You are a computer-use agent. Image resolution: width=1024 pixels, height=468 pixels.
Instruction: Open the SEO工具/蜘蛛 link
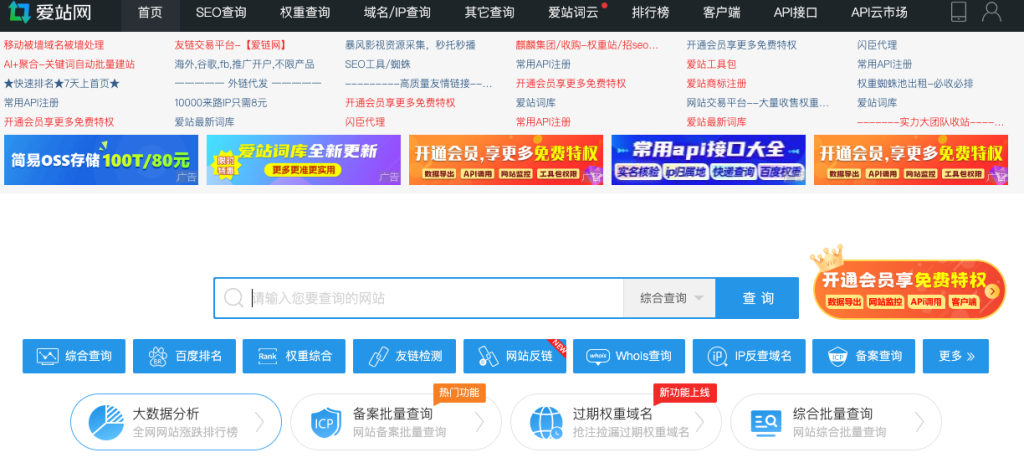click(x=378, y=64)
